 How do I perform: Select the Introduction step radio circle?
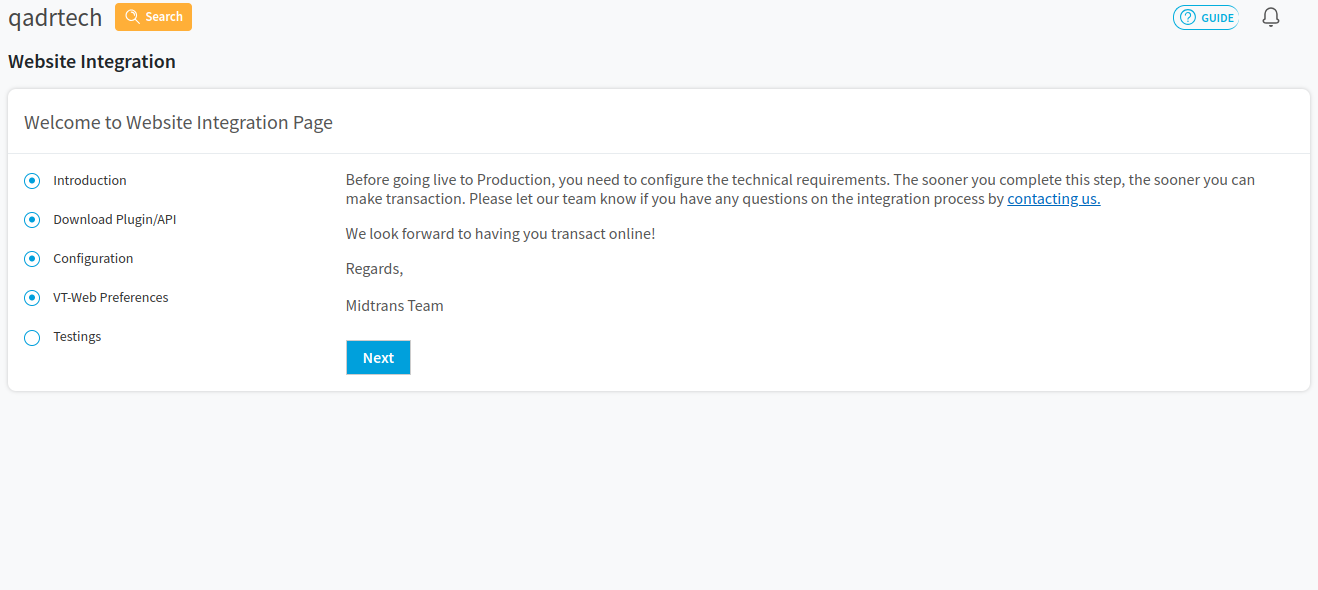(x=32, y=181)
